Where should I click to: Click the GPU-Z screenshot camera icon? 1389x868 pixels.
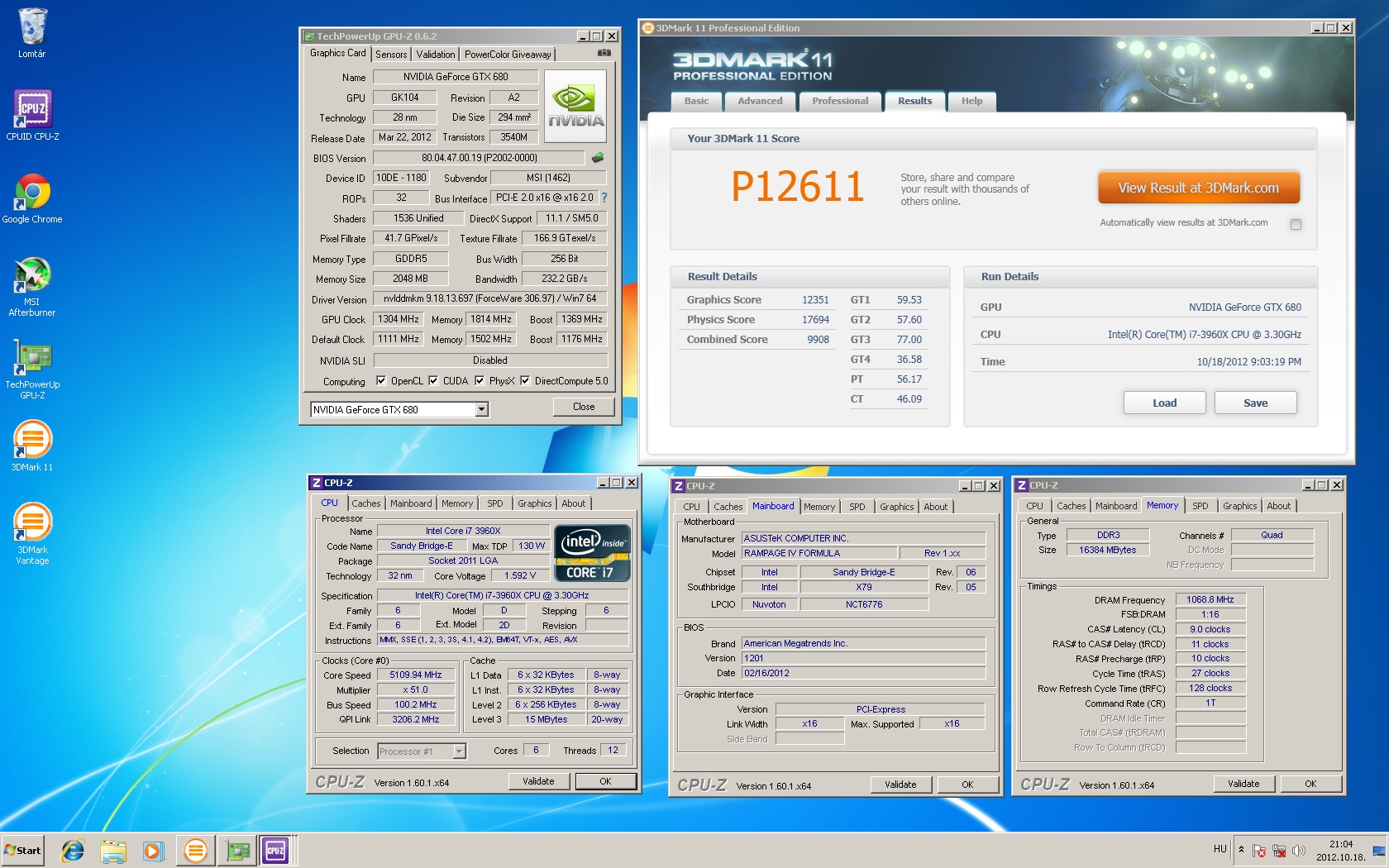[604, 53]
